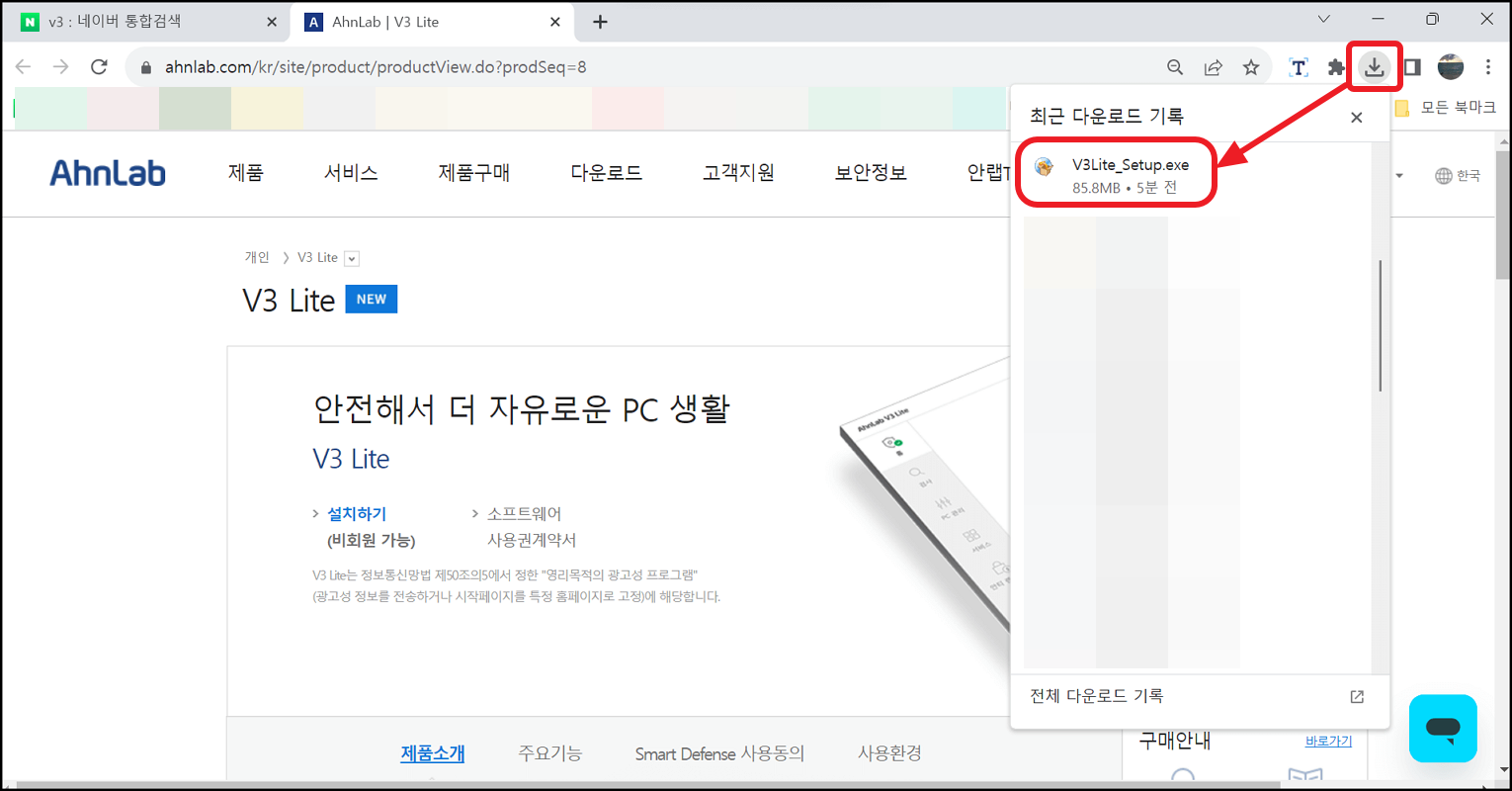Open the chat widget bubble at bottom right
Image resolution: width=1512 pixels, height=791 pixels.
[1443, 729]
